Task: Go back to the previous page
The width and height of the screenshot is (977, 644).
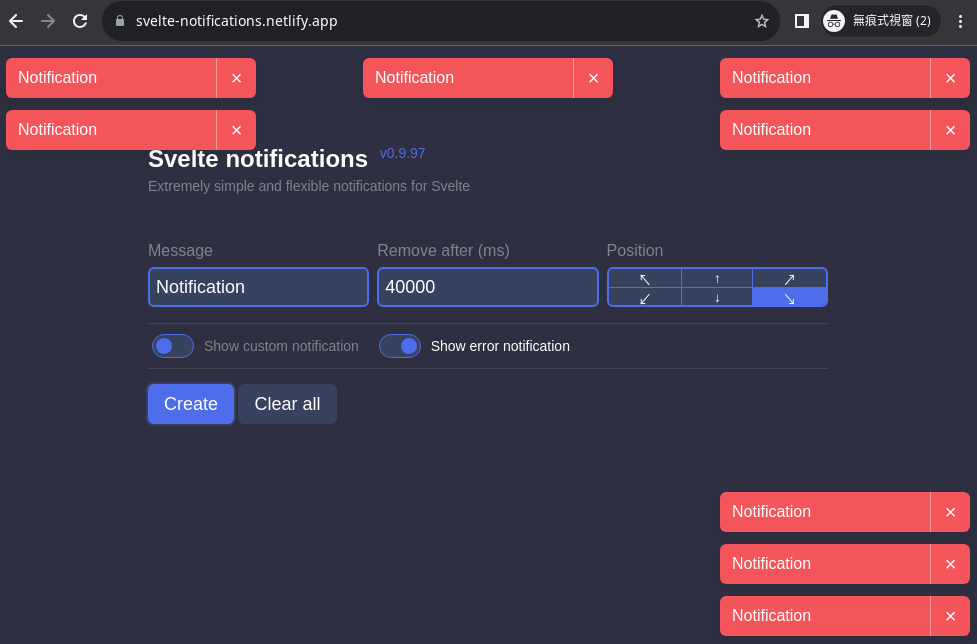Action: coord(16,21)
